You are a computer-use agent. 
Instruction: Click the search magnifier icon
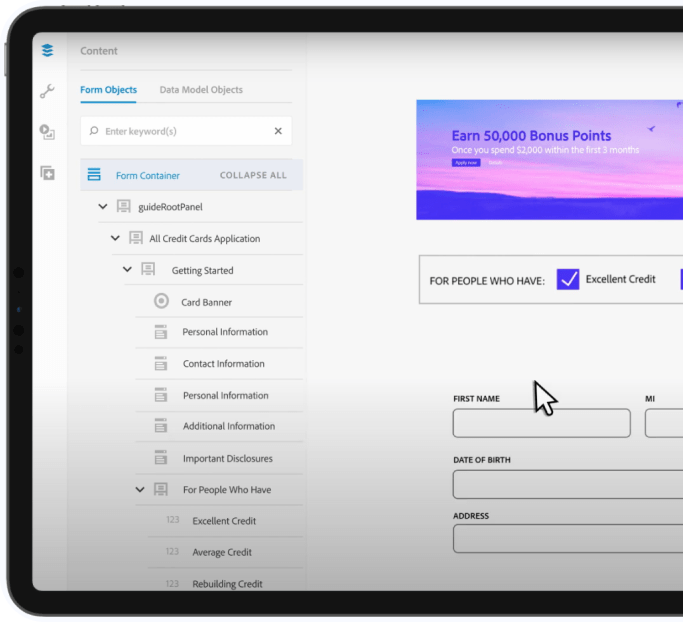pyautogui.click(x=94, y=131)
